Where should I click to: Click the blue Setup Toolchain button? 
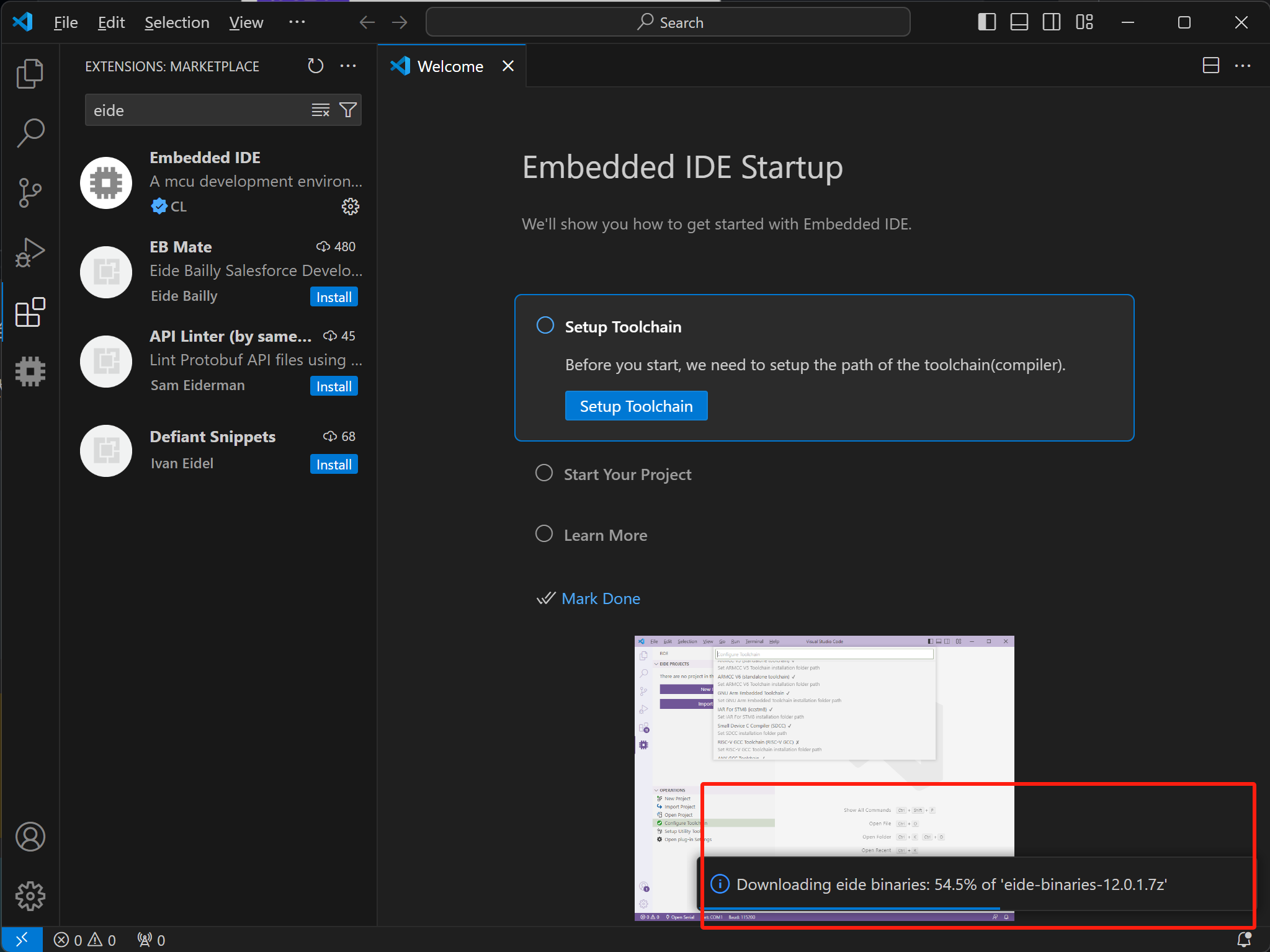pos(636,406)
